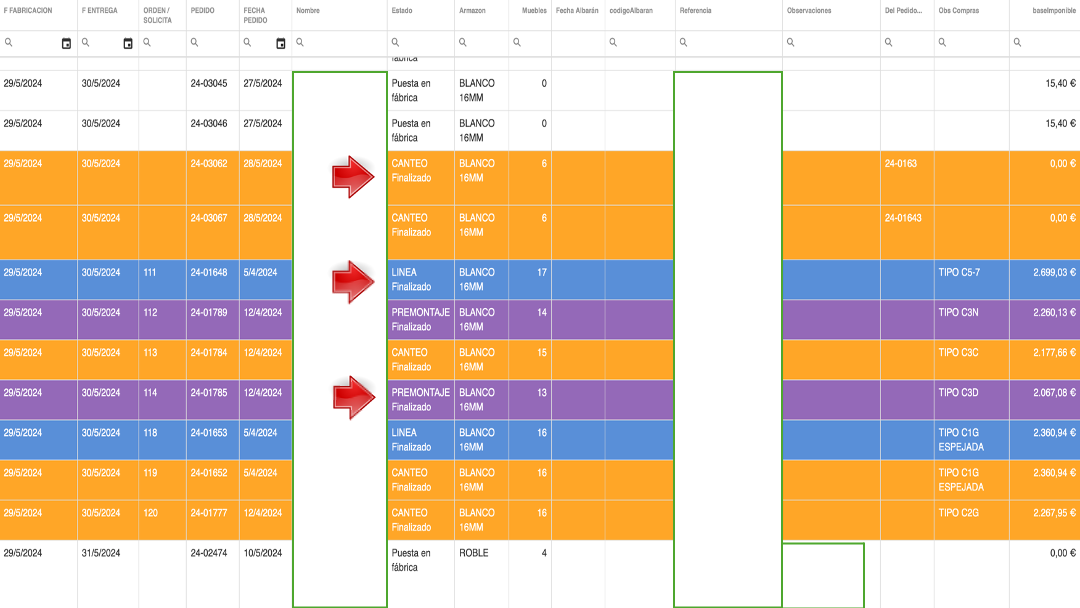This screenshot has height=608, width=1080.
Task: Click the search icon in baseImponible filter
Action: pyautogui.click(x=1017, y=43)
